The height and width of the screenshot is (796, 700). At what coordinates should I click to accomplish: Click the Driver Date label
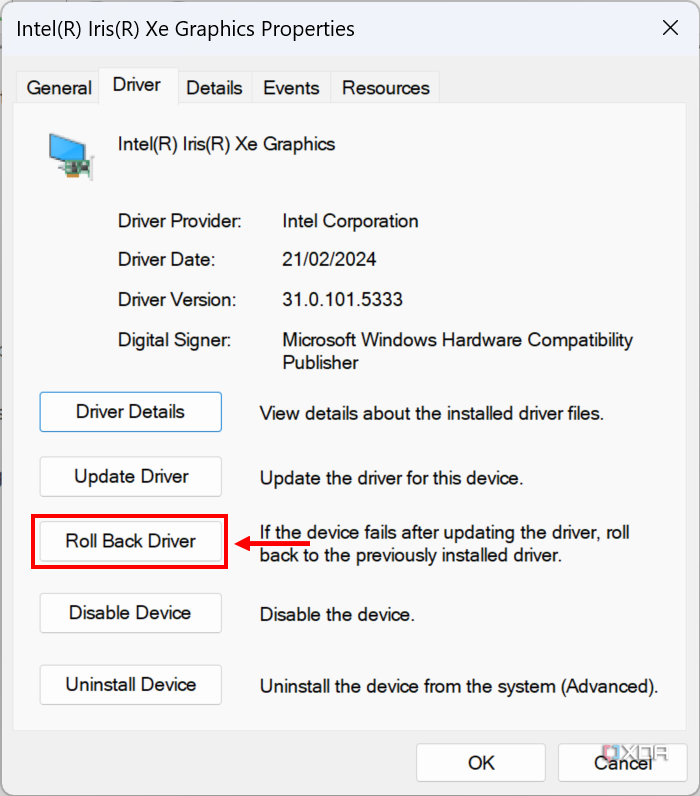click(166, 259)
